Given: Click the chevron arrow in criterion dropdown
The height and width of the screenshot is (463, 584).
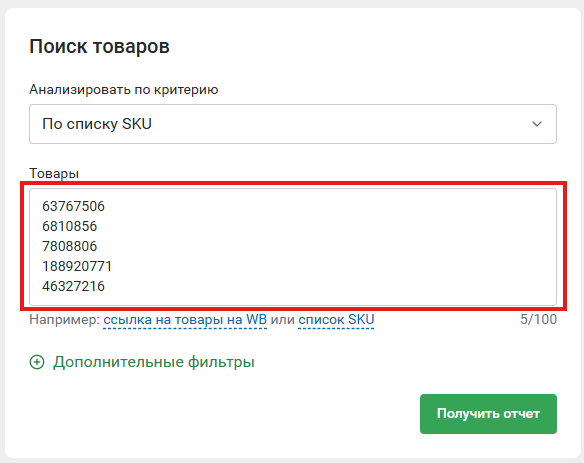Looking at the screenshot, I should 537,124.
